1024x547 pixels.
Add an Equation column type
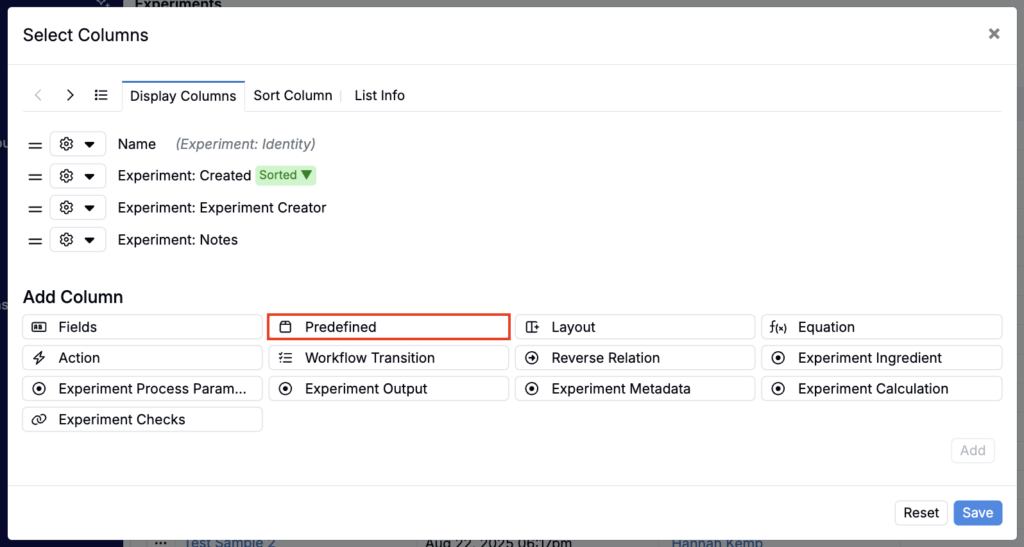(881, 327)
